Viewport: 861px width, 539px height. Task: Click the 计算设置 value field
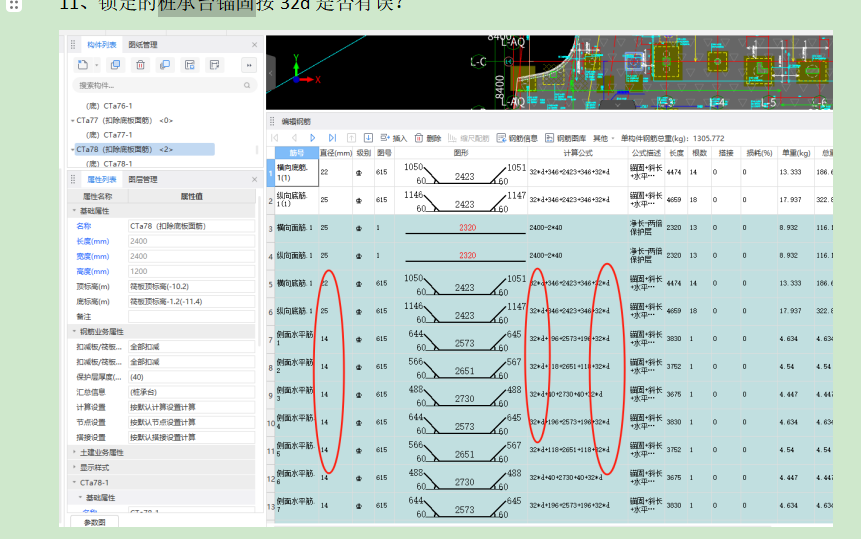pyautogui.click(x=192, y=407)
